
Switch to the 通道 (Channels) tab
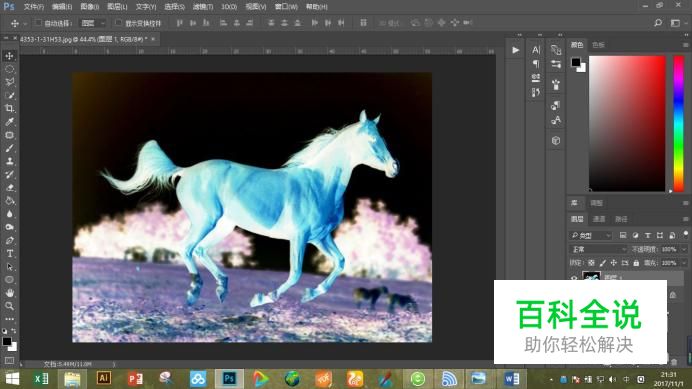599,219
